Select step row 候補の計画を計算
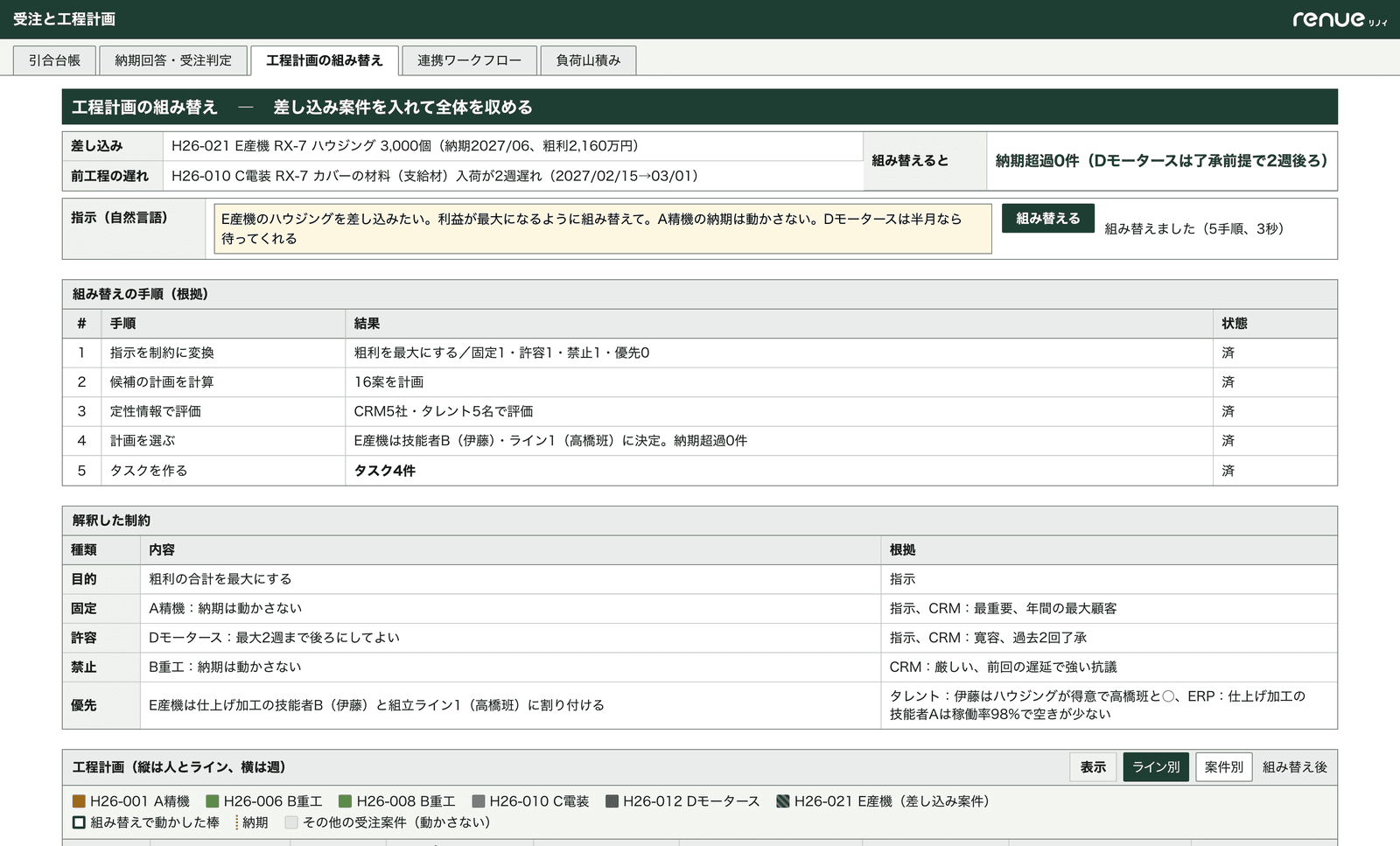The height and width of the screenshot is (846, 1400). pyautogui.click(x=699, y=382)
